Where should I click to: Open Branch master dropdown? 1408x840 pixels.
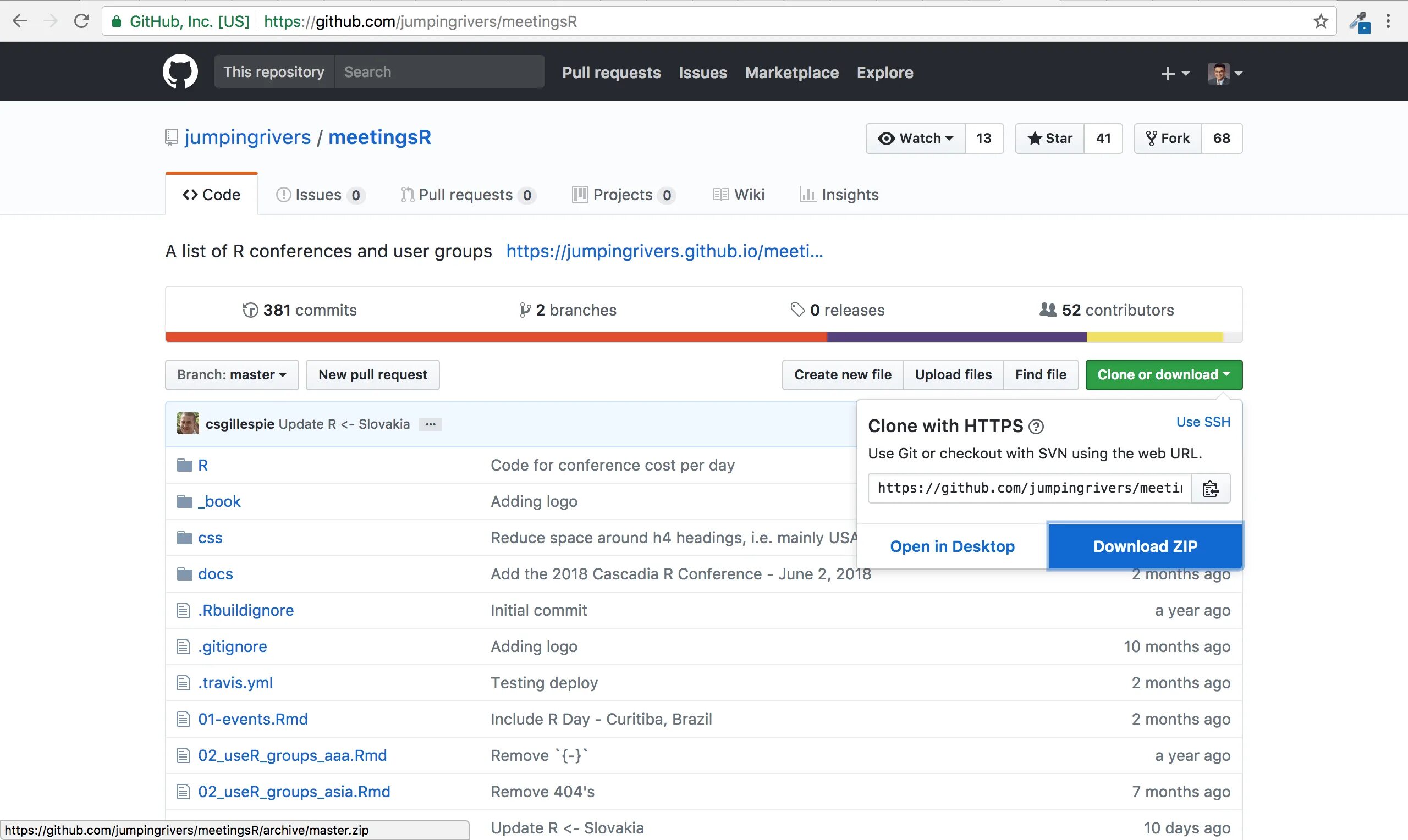tap(232, 375)
